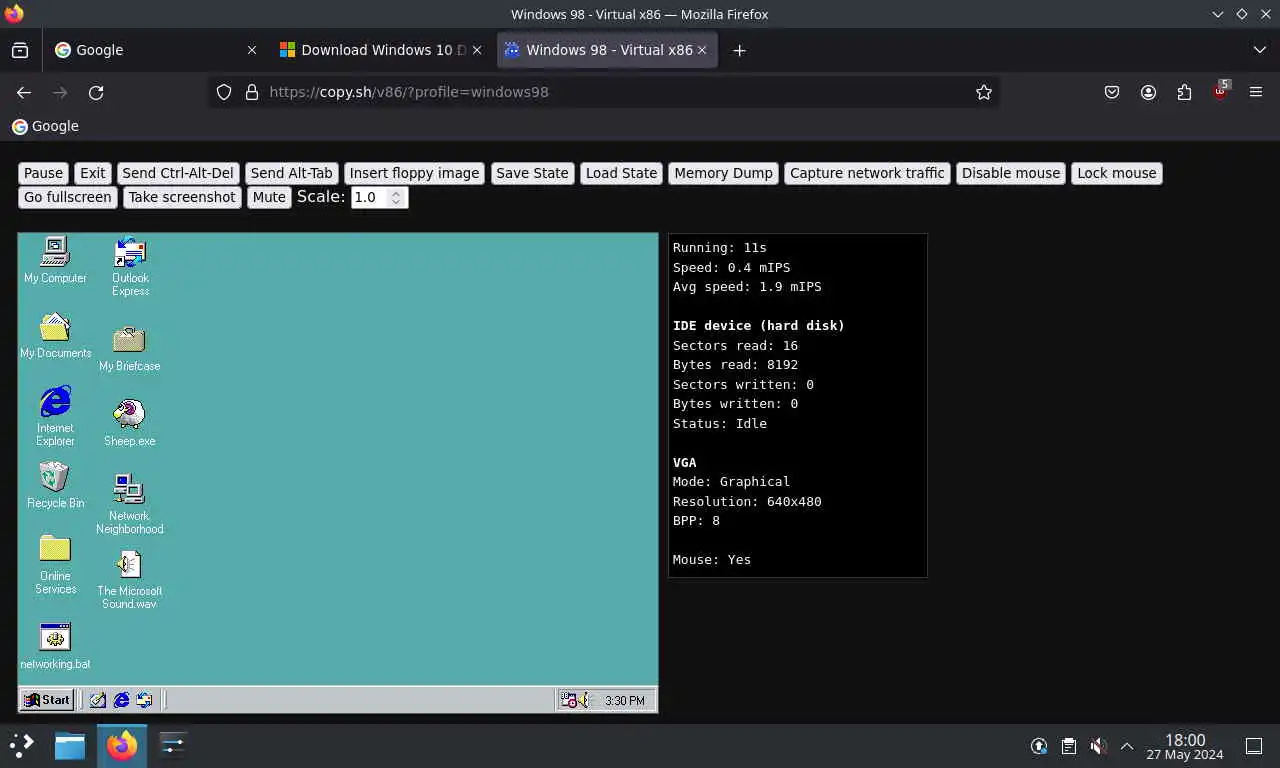This screenshot has width=1280, height=768.
Task: Open Firefox application hamburger menu
Action: tap(1256, 92)
